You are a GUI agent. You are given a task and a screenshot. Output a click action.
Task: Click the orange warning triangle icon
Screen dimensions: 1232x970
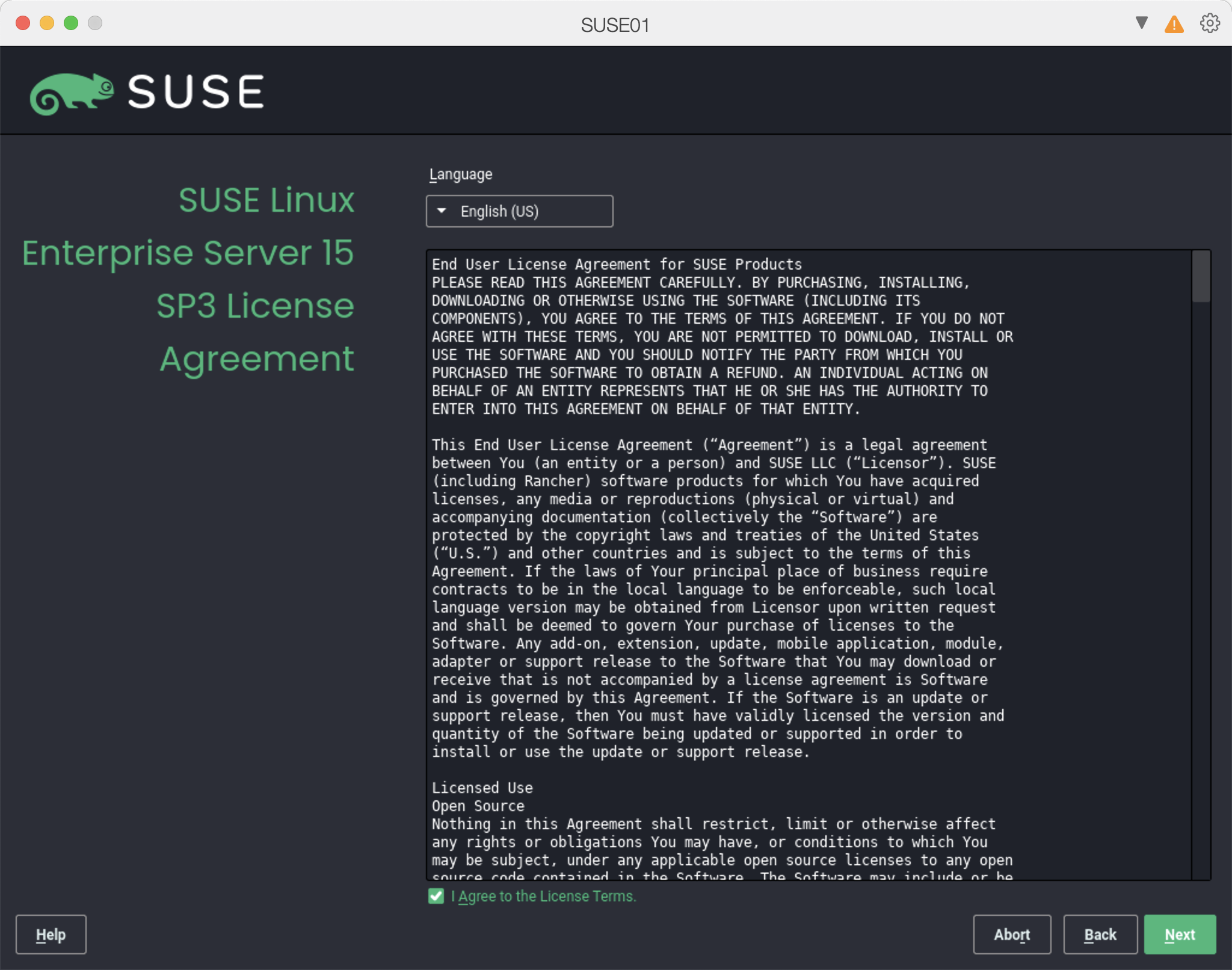click(1174, 25)
